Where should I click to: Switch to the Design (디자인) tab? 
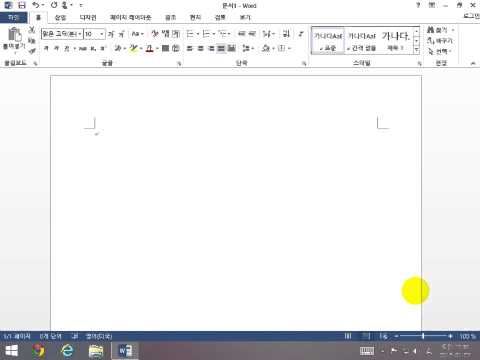88,17
